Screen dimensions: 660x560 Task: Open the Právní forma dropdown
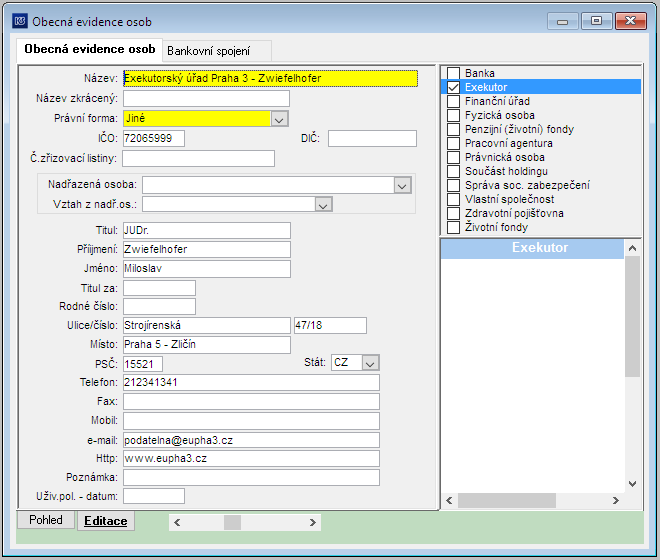pos(279,119)
